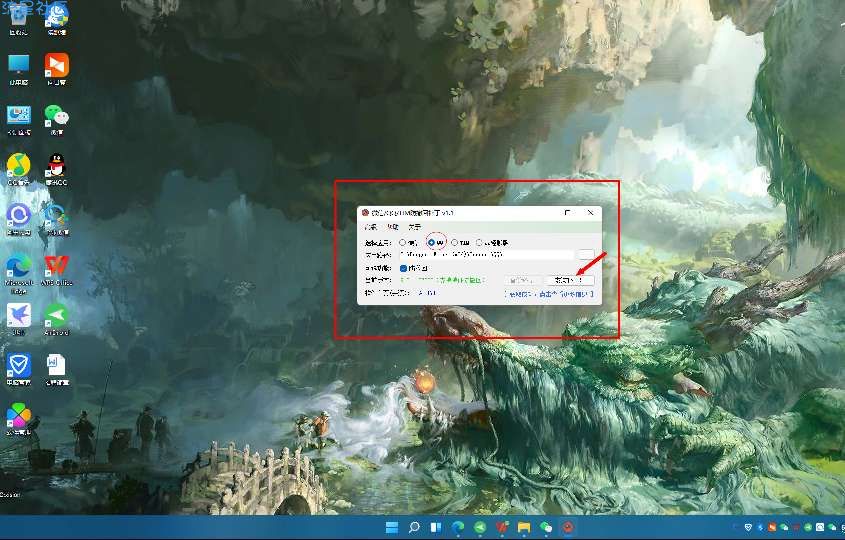Screen dimensions: 845x540
Task: Click the shield icon in system tray
Action: tap(748, 527)
